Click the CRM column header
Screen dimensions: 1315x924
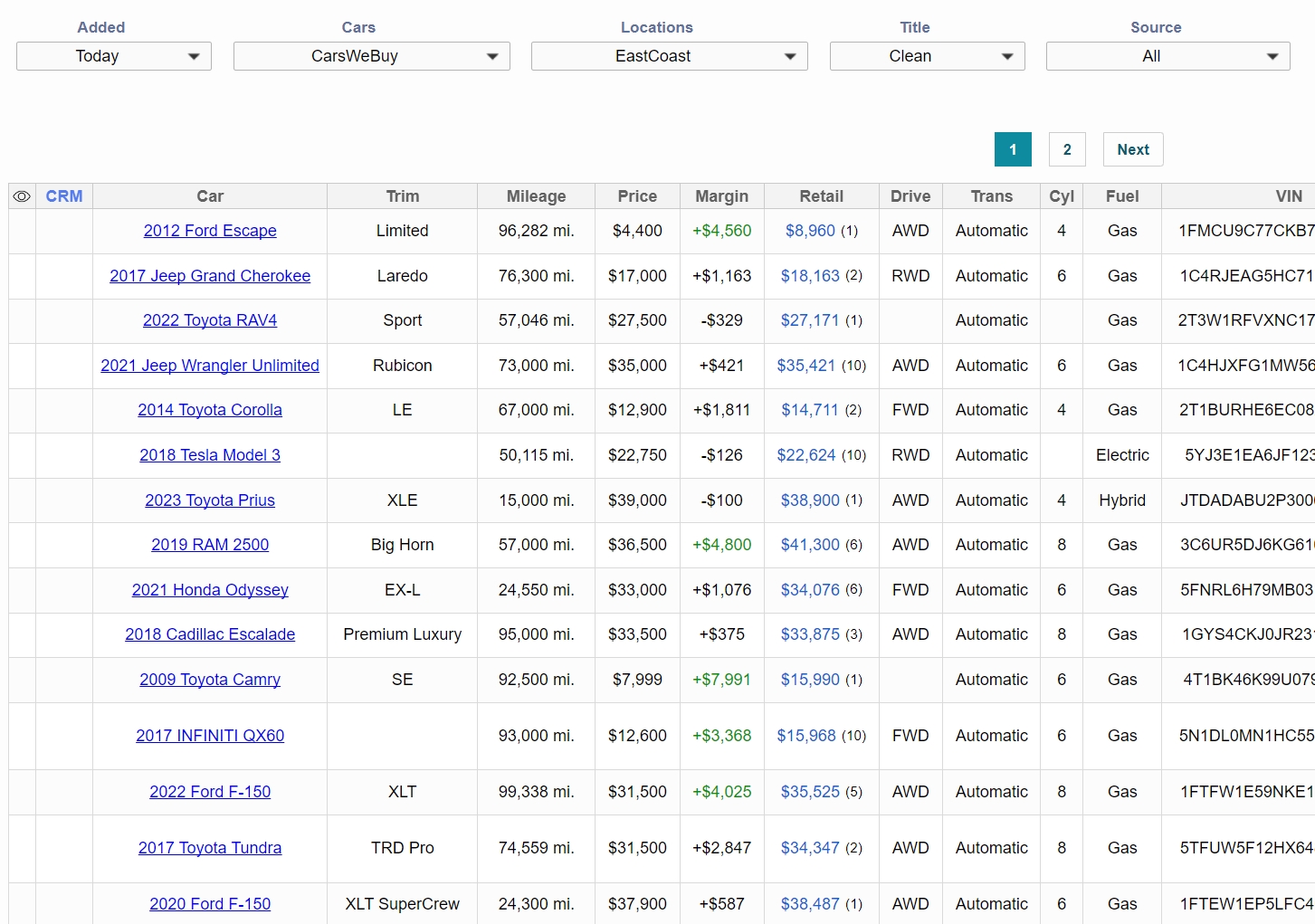64,196
